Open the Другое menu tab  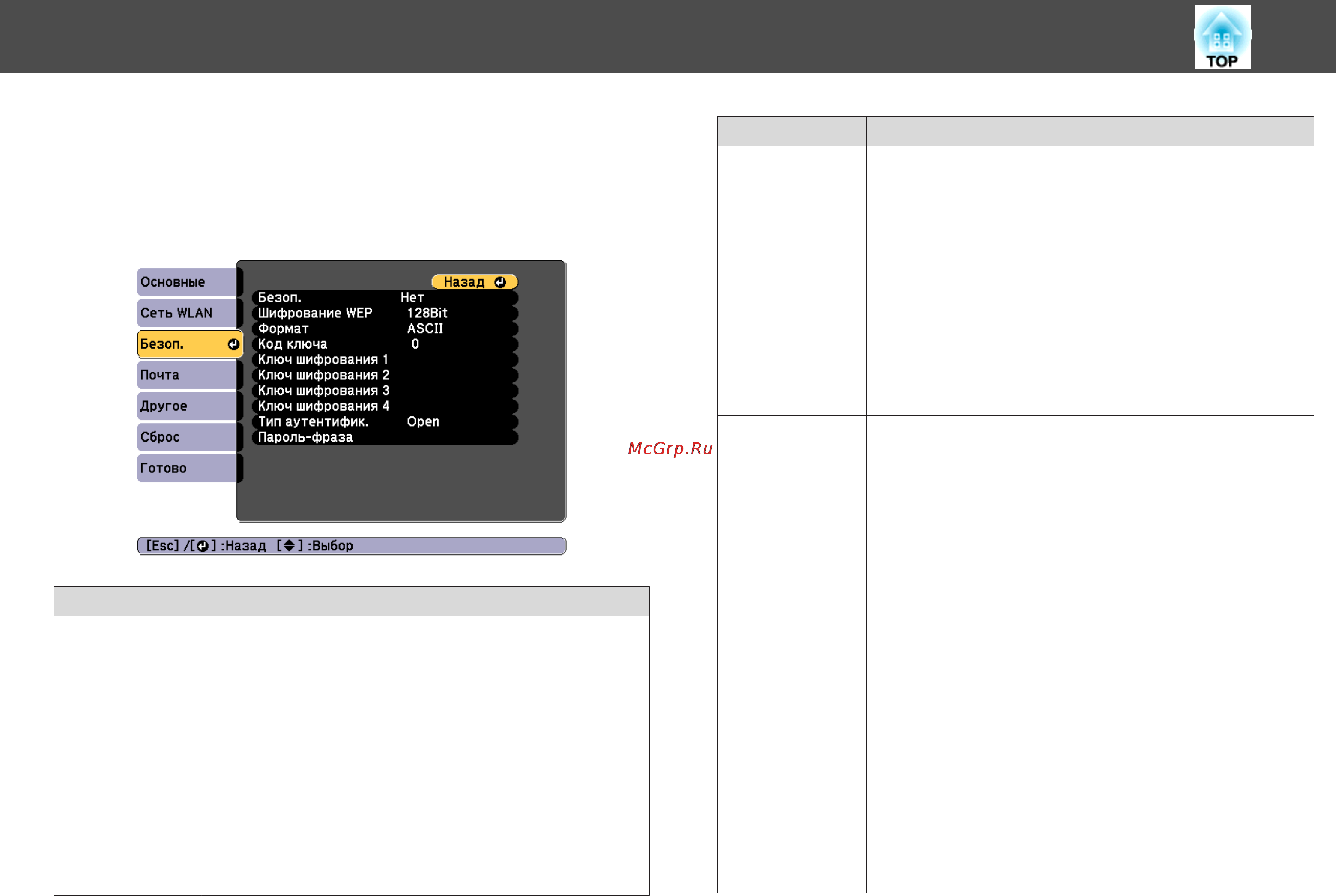click(x=187, y=406)
